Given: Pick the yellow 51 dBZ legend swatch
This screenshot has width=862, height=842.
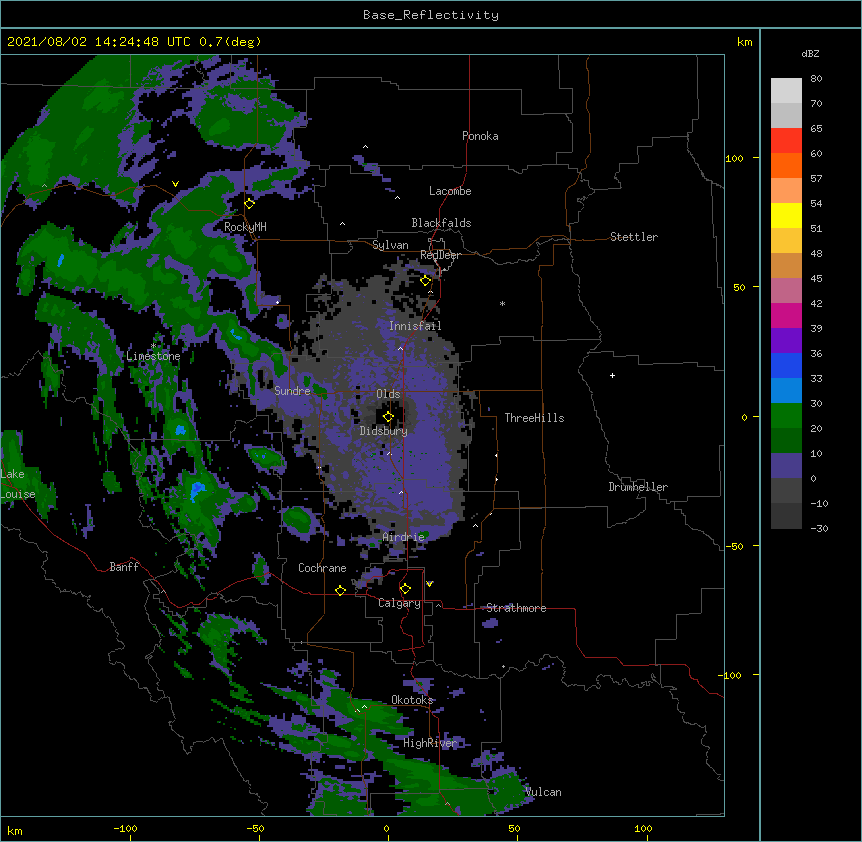Looking at the screenshot, I should (x=786, y=215).
